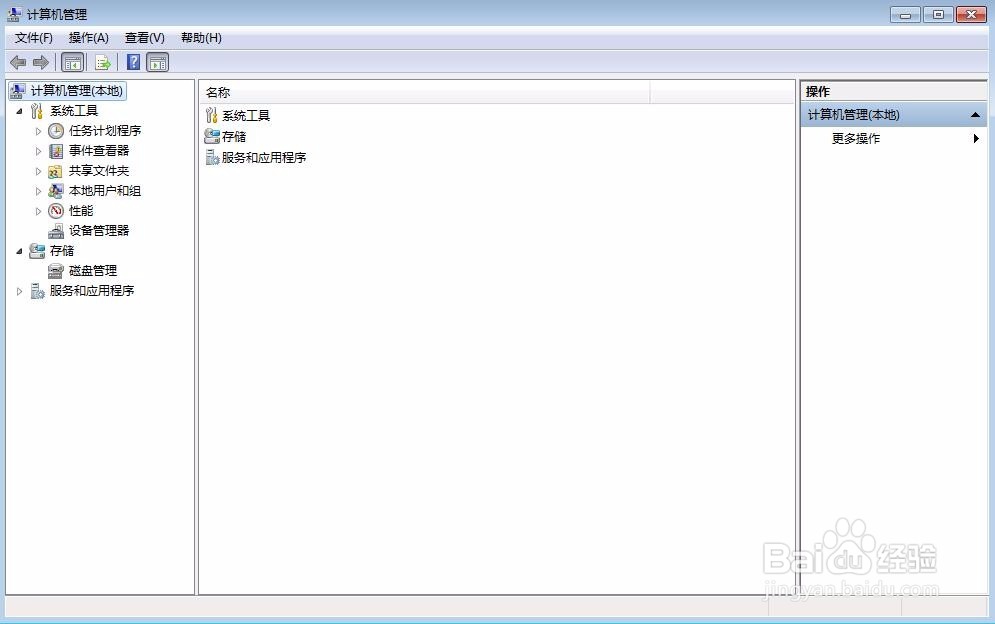Click the Back arrow toolbar icon

click(x=18, y=62)
